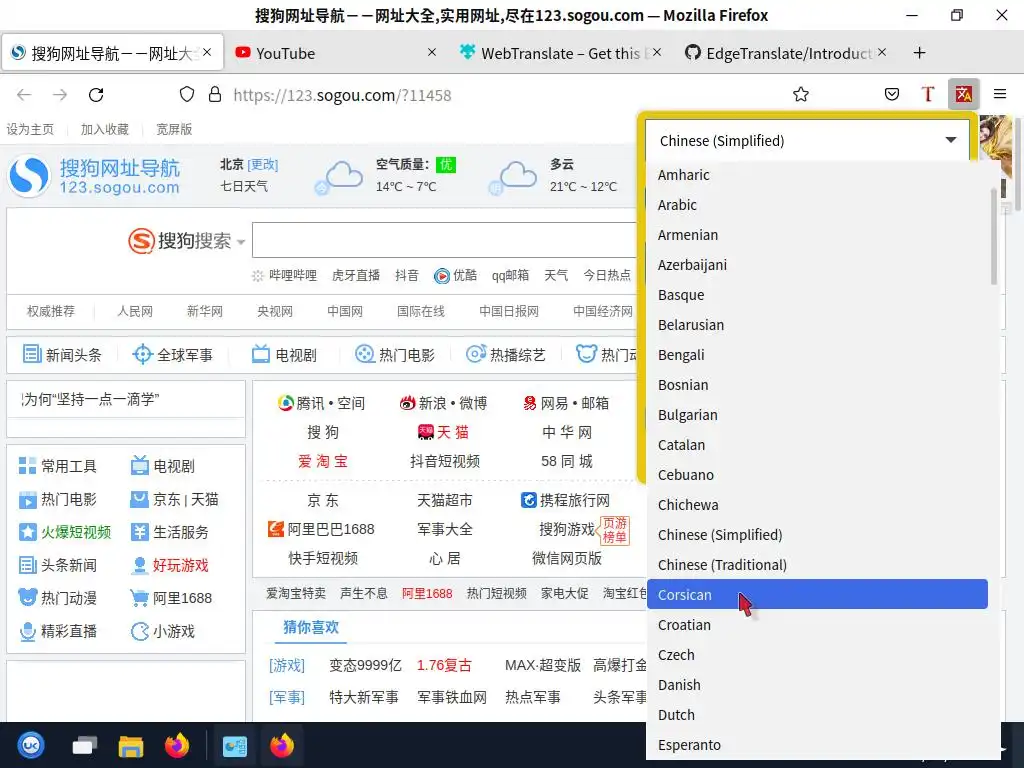Viewport: 1024px width, 768px height.
Task: Open 新浪·微博 site link
Action: pyautogui.click(x=443, y=403)
